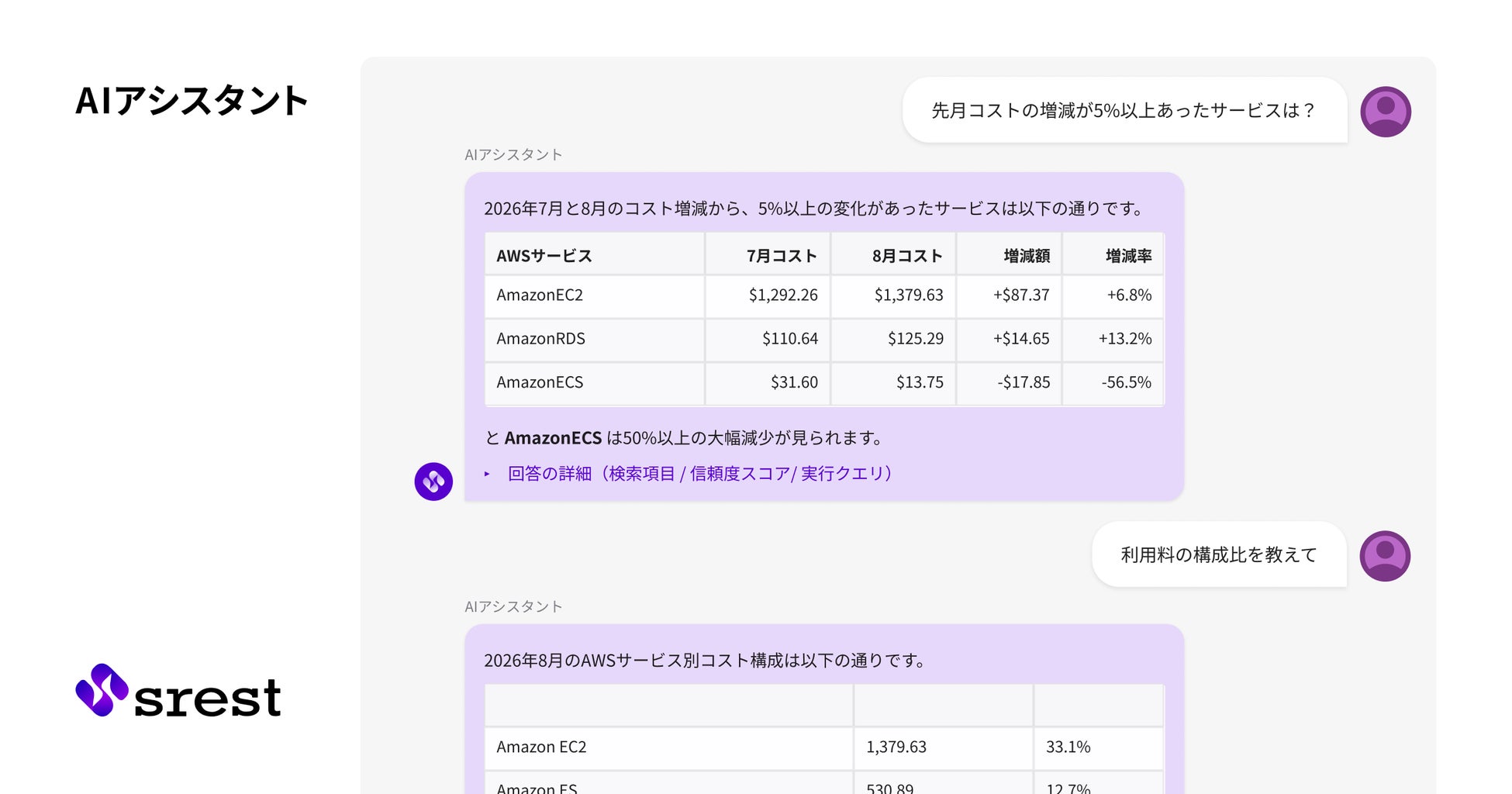The width and height of the screenshot is (1512, 794).
Task: Click the user avatar beside the first question
Action: [x=1386, y=112]
